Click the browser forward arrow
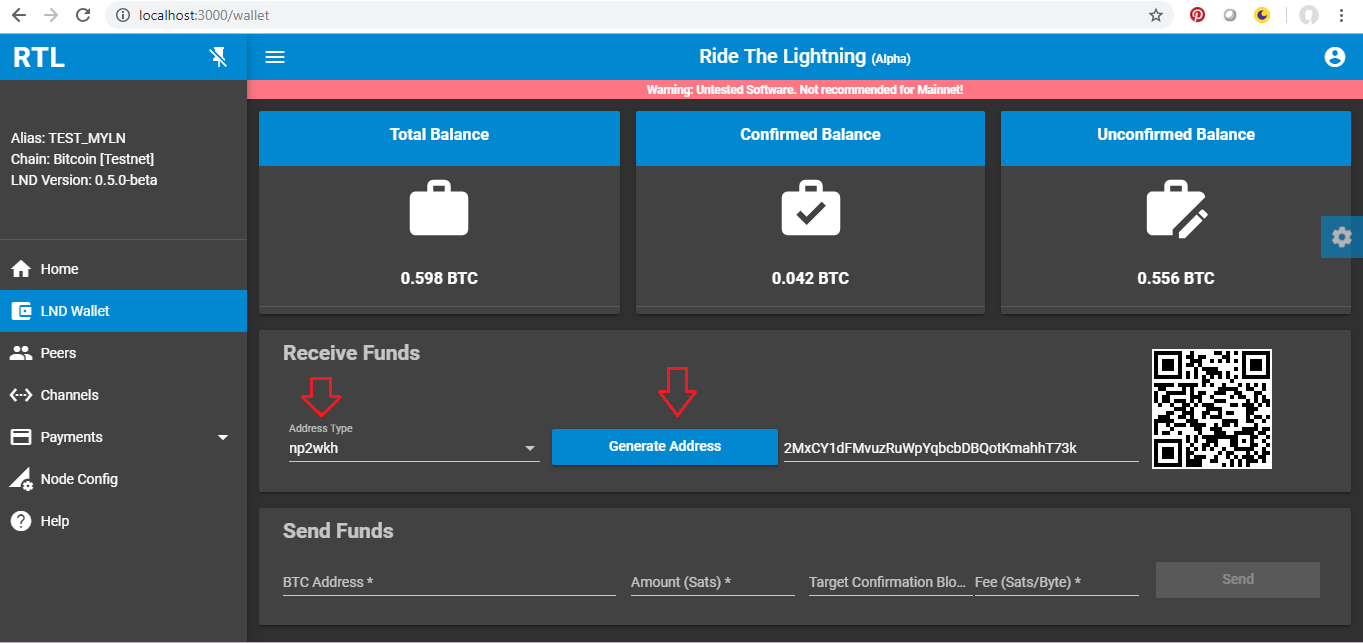The image size is (1363, 643). 50,15
